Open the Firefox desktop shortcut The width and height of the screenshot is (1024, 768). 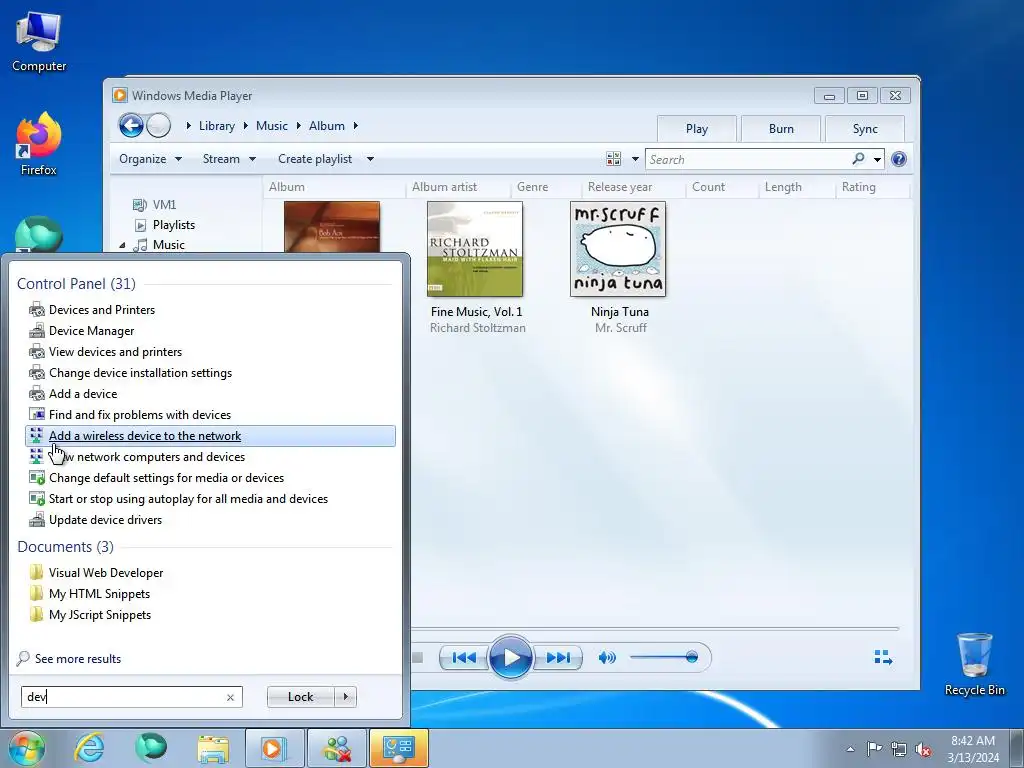pyautogui.click(x=39, y=144)
